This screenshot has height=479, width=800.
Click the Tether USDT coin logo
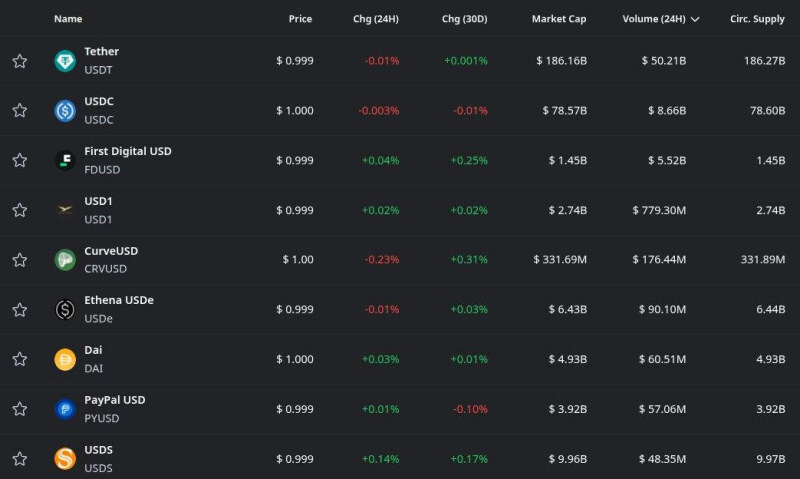pyautogui.click(x=65, y=61)
